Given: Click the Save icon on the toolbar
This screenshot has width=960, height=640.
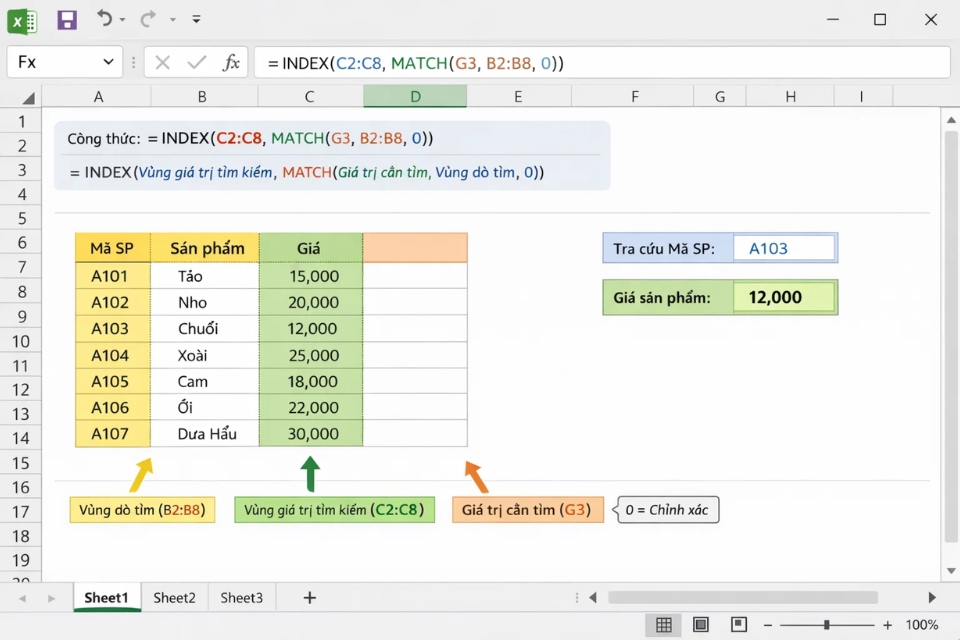Looking at the screenshot, I should pyautogui.click(x=67, y=19).
